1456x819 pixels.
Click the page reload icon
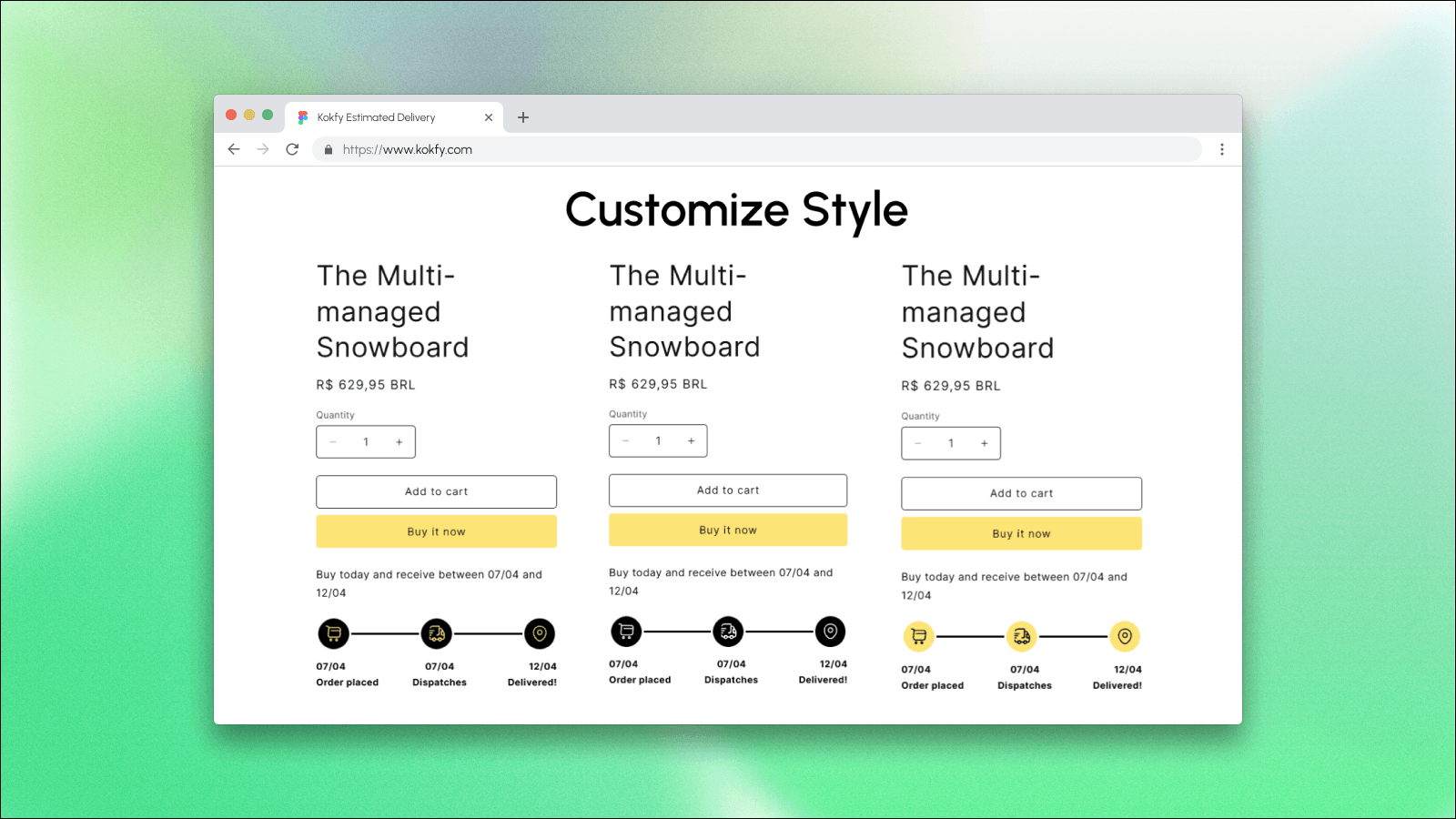[291, 148]
